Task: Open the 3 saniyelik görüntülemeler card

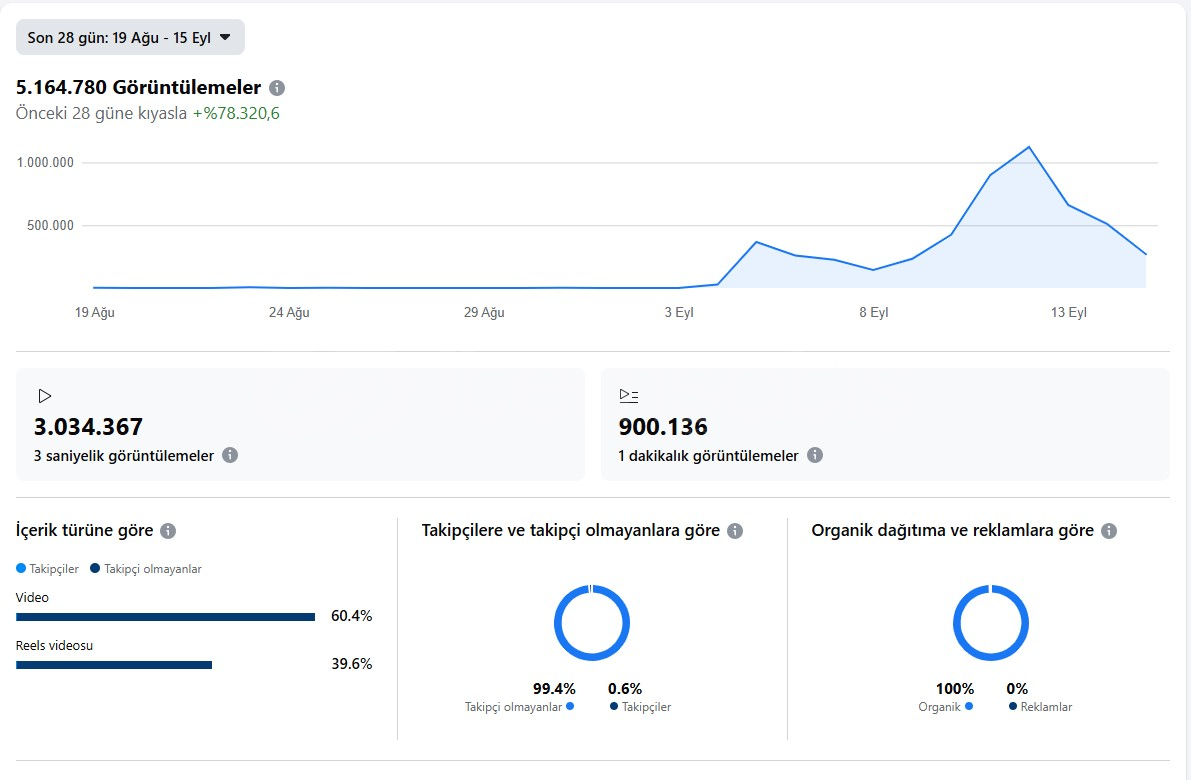Action: (x=300, y=425)
